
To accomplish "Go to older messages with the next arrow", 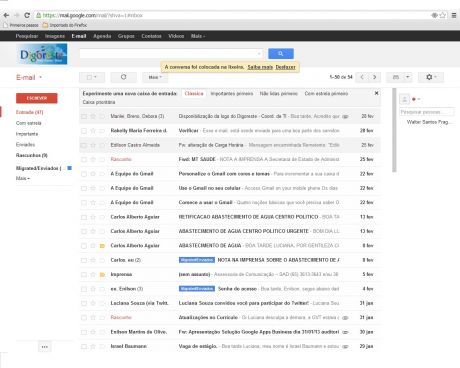I will [x=374, y=77].
